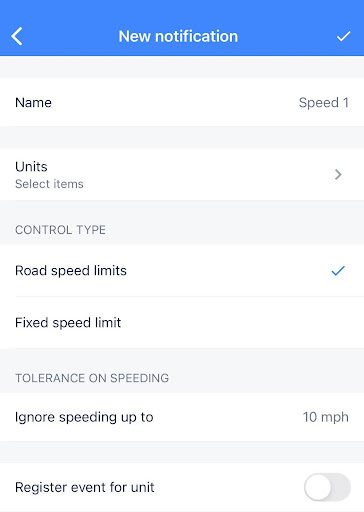This screenshot has width=364, height=512.
Task: Click the TOLERANCE ON SPEEDING section header
Action: point(92,378)
